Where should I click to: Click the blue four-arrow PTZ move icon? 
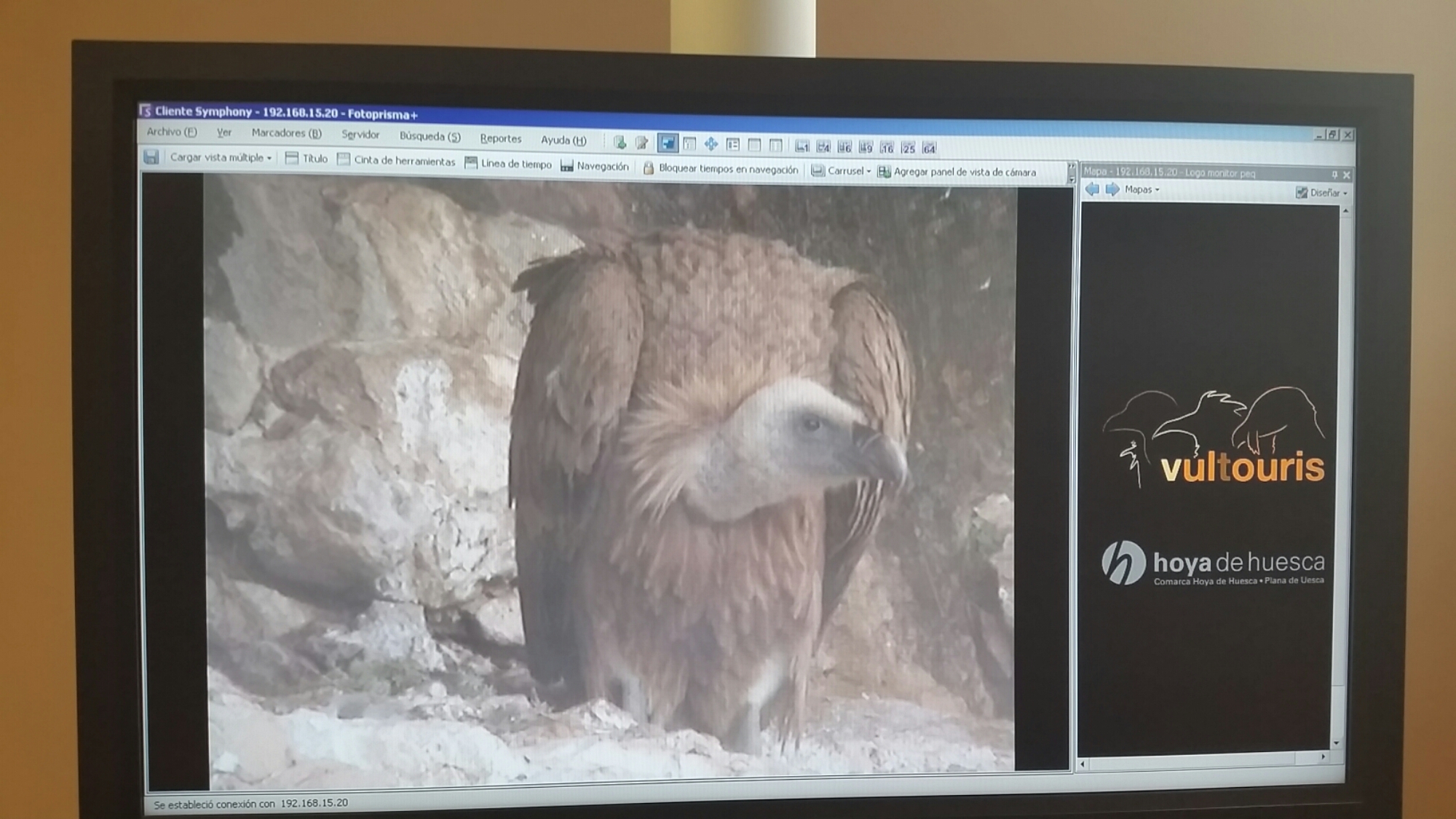711,144
